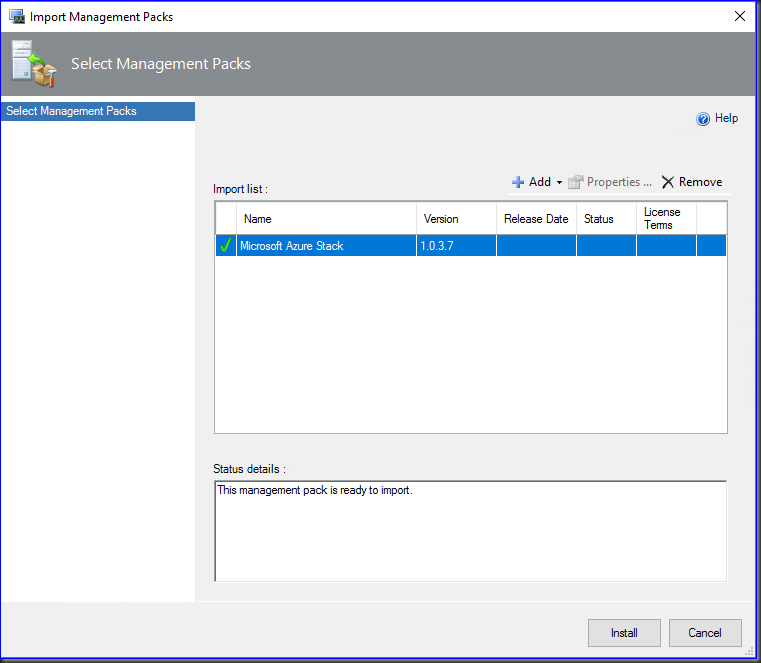The height and width of the screenshot is (663, 761).
Task: Click the application icon in the title bar
Action: tap(16, 16)
